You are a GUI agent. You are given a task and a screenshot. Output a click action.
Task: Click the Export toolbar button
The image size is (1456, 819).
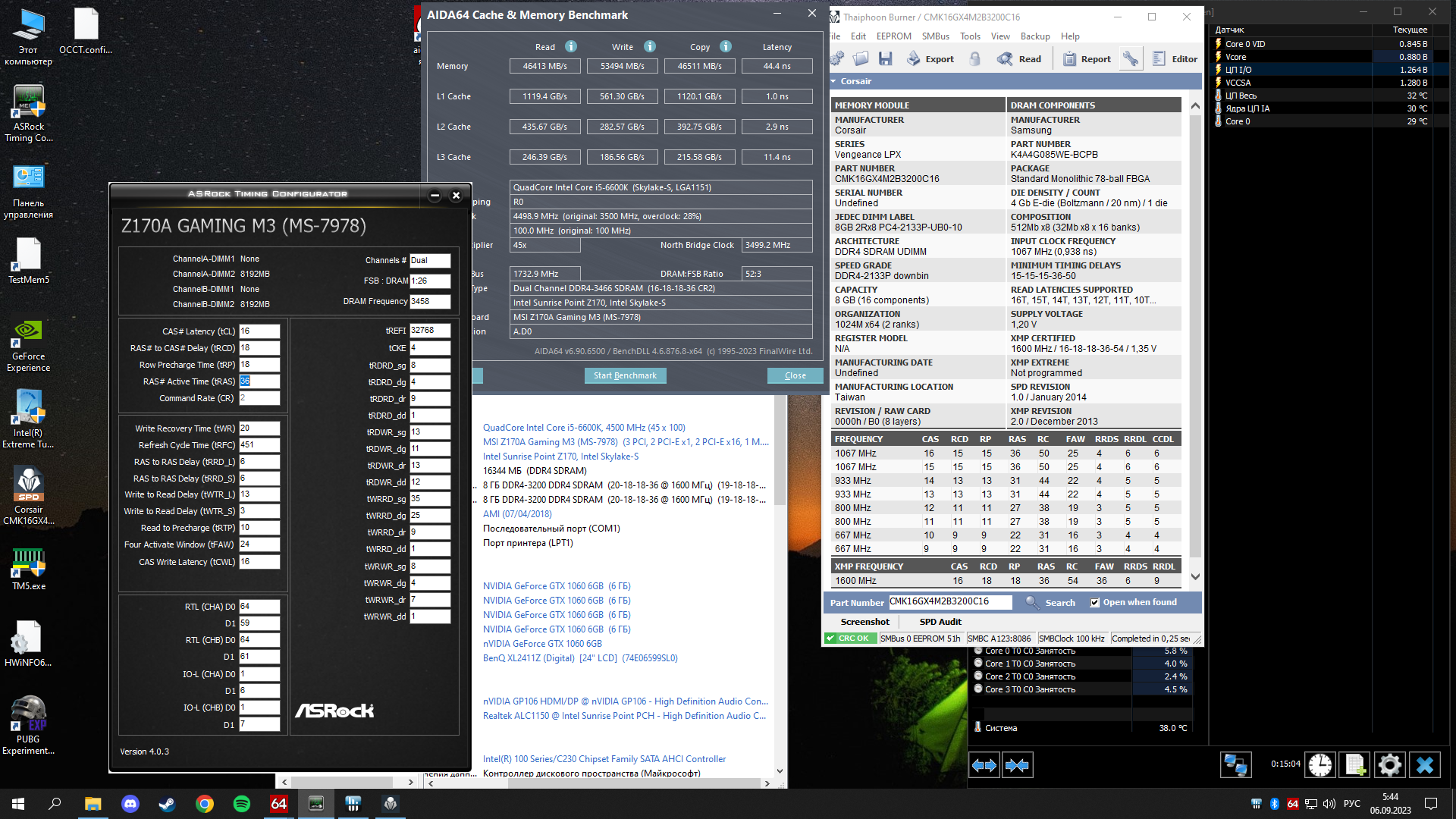(x=930, y=59)
